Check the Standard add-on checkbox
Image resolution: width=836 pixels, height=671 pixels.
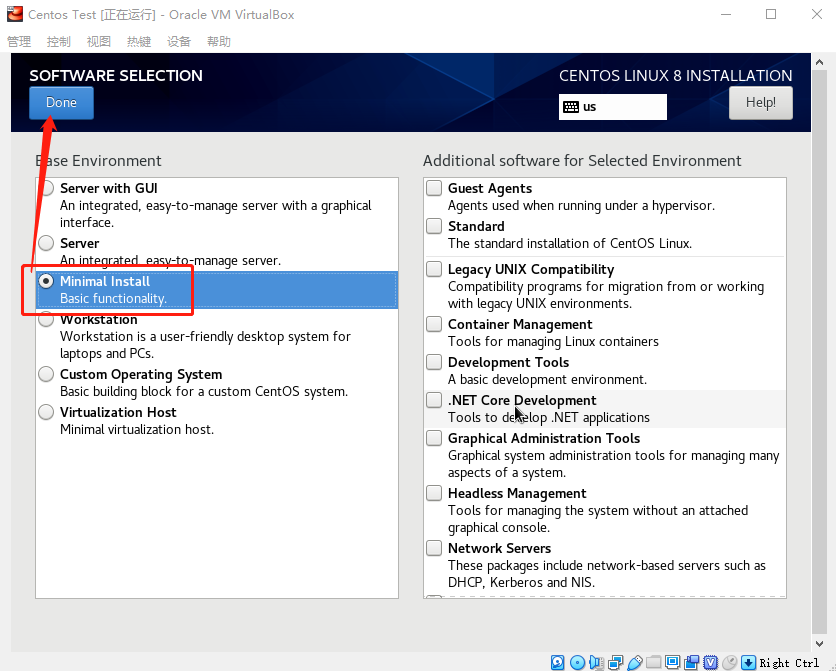tap(434, 226)
